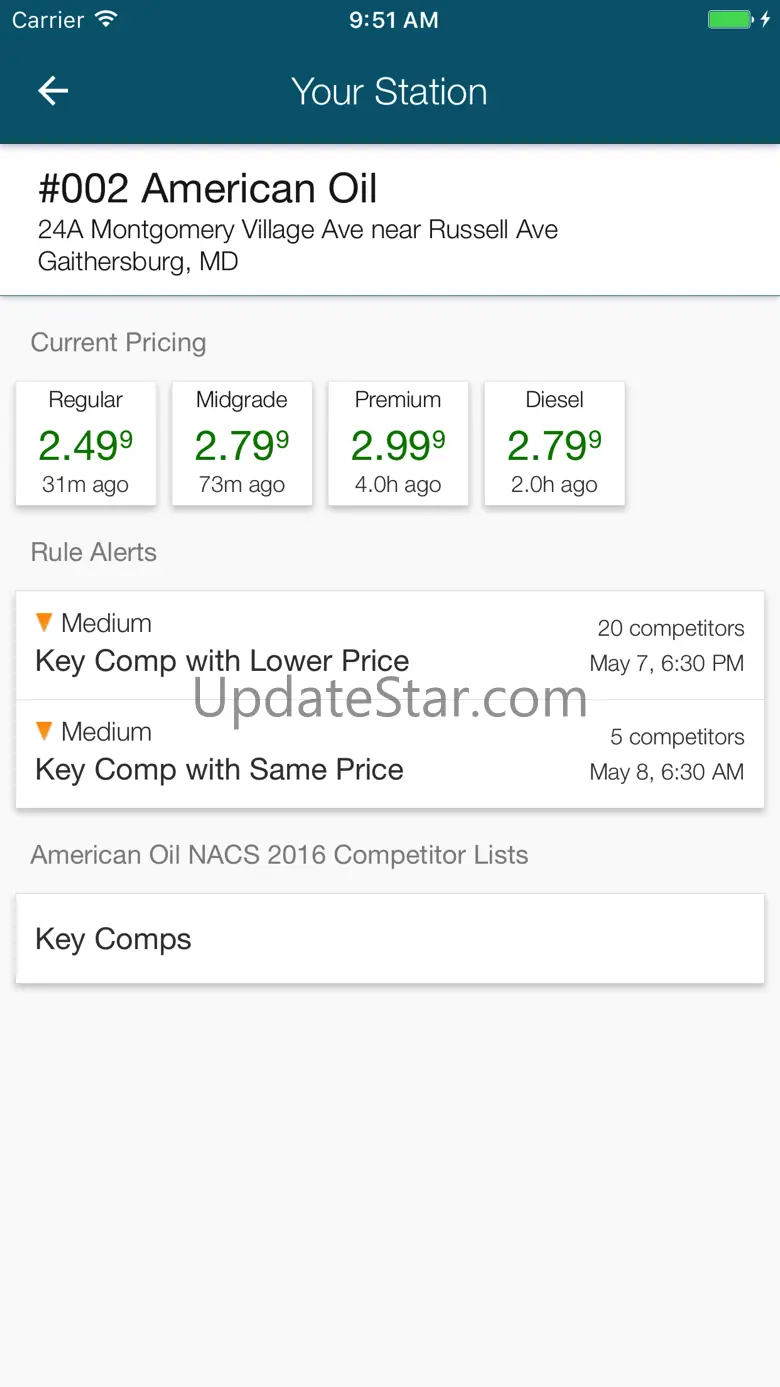The width and height of the screenshot is (780, 1387).
Task: Tap the Carrier label in status bar
Action: (x=48, y=20)
